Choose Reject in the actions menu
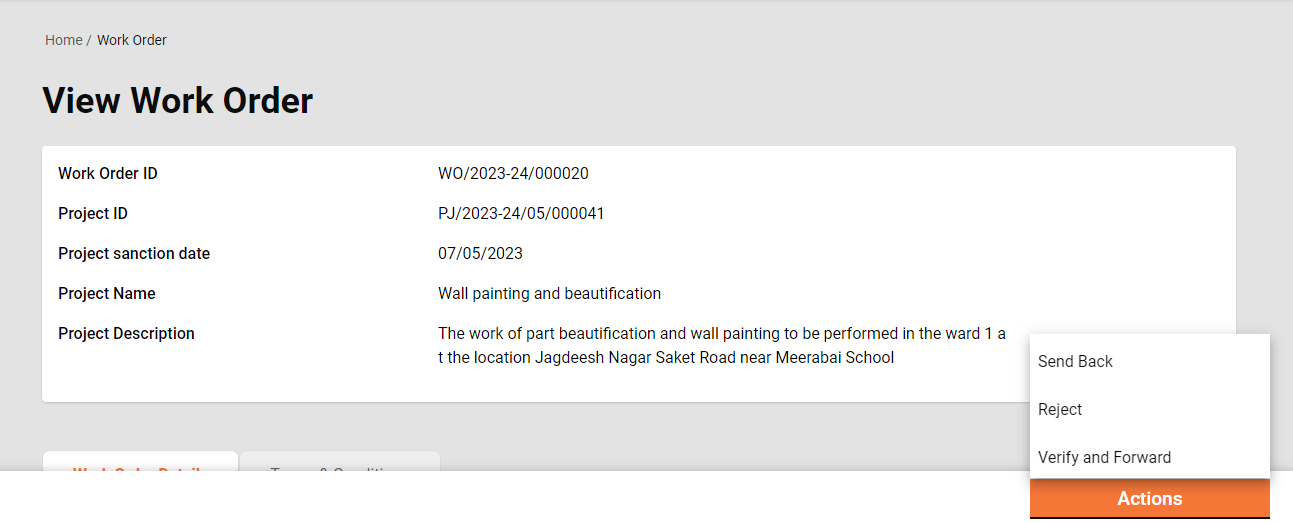Screen dimensions: 1293x524 (x=1060, y=410)
